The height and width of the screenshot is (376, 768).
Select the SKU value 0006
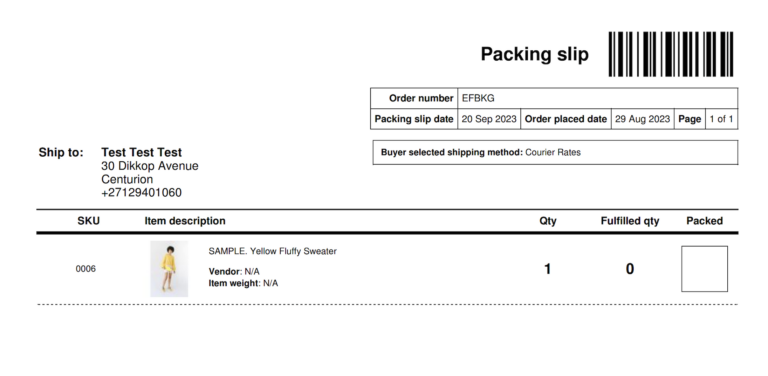pyautogui.click(x=86, y=269)
